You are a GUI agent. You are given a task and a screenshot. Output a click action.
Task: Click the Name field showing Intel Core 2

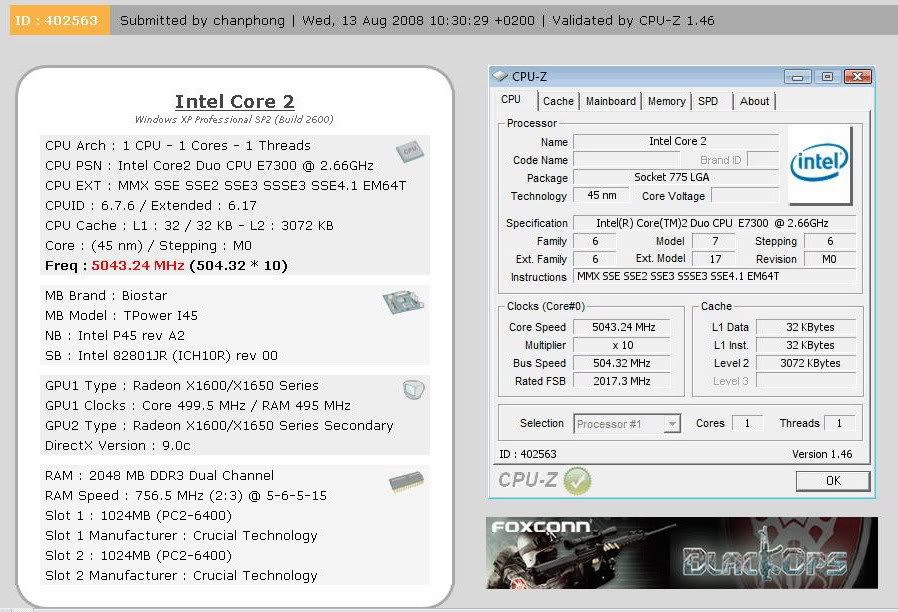point(676,141)
